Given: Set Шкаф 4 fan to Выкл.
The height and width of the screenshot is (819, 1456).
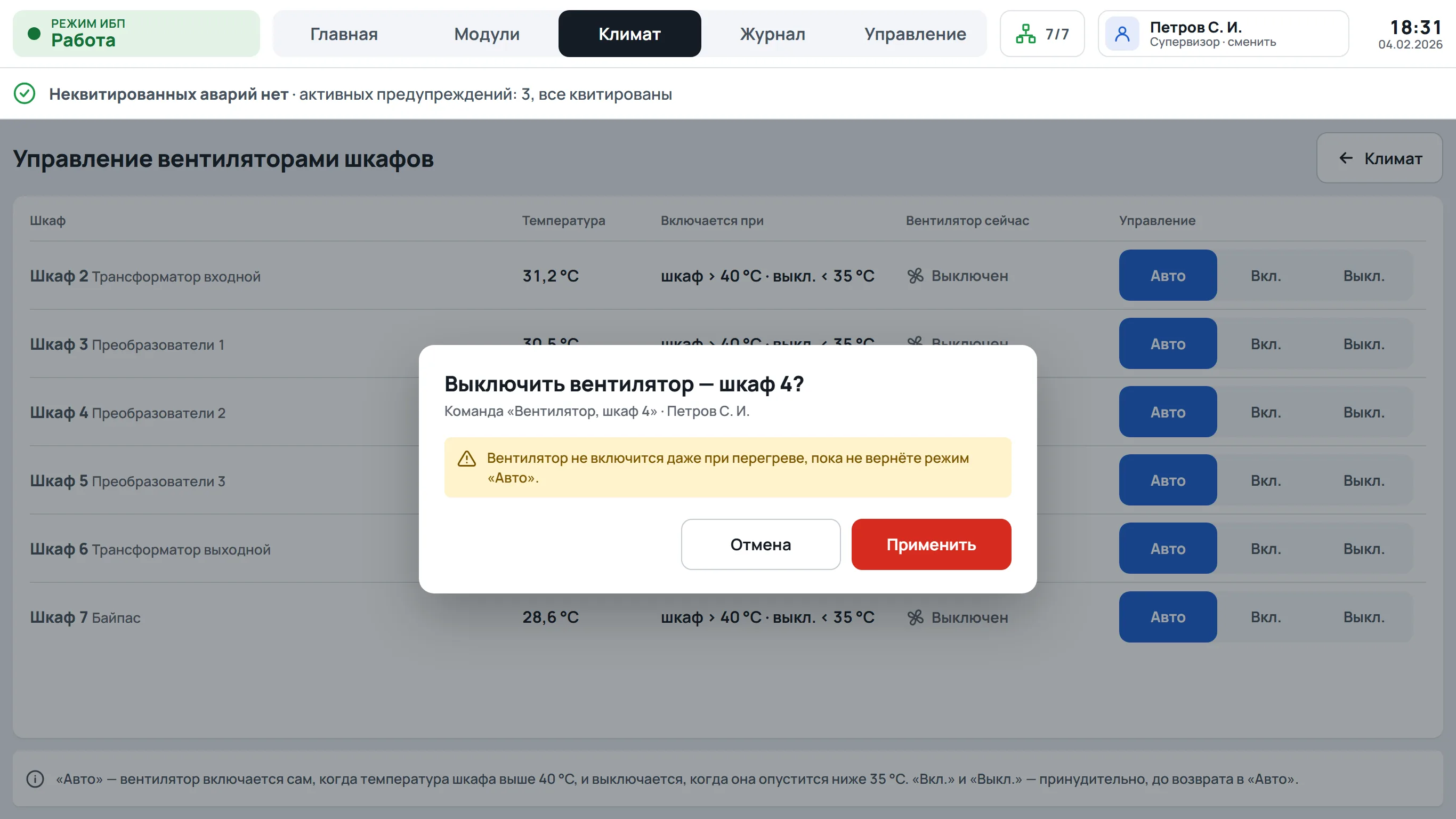Looking at the screenshot, I should pyautogui.click(x=1364, y=412).
